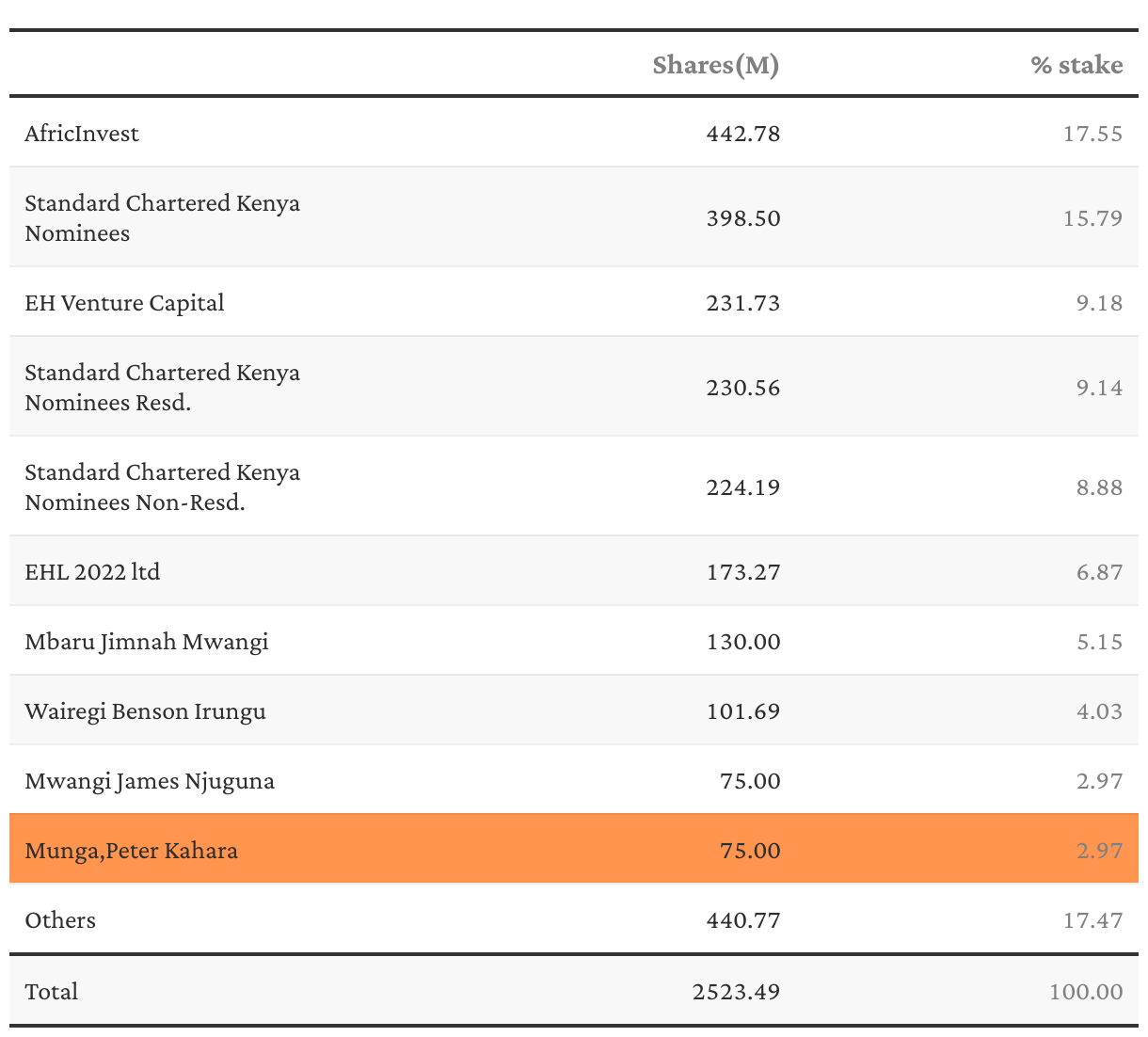Select Wairegi Benson Irungu row name

point(145,711)
